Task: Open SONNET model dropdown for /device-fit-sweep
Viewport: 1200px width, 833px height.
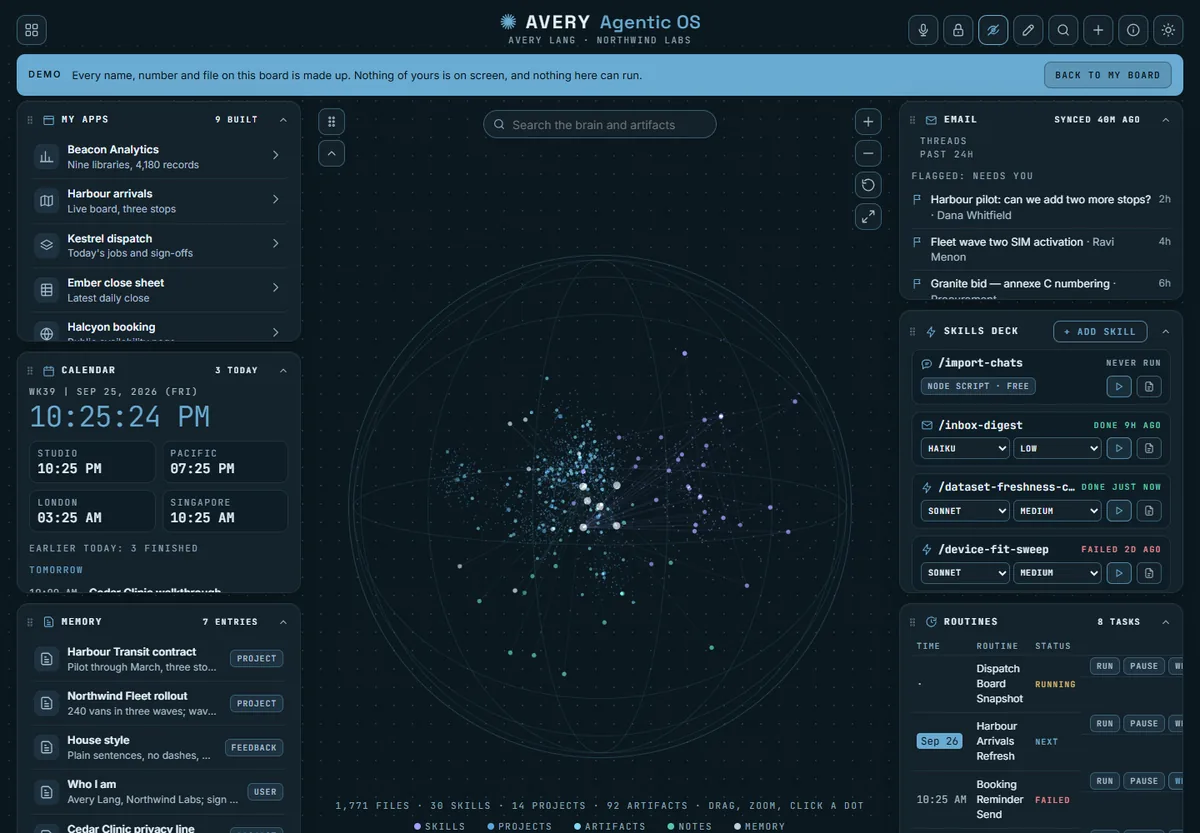Action: point(965,573)
